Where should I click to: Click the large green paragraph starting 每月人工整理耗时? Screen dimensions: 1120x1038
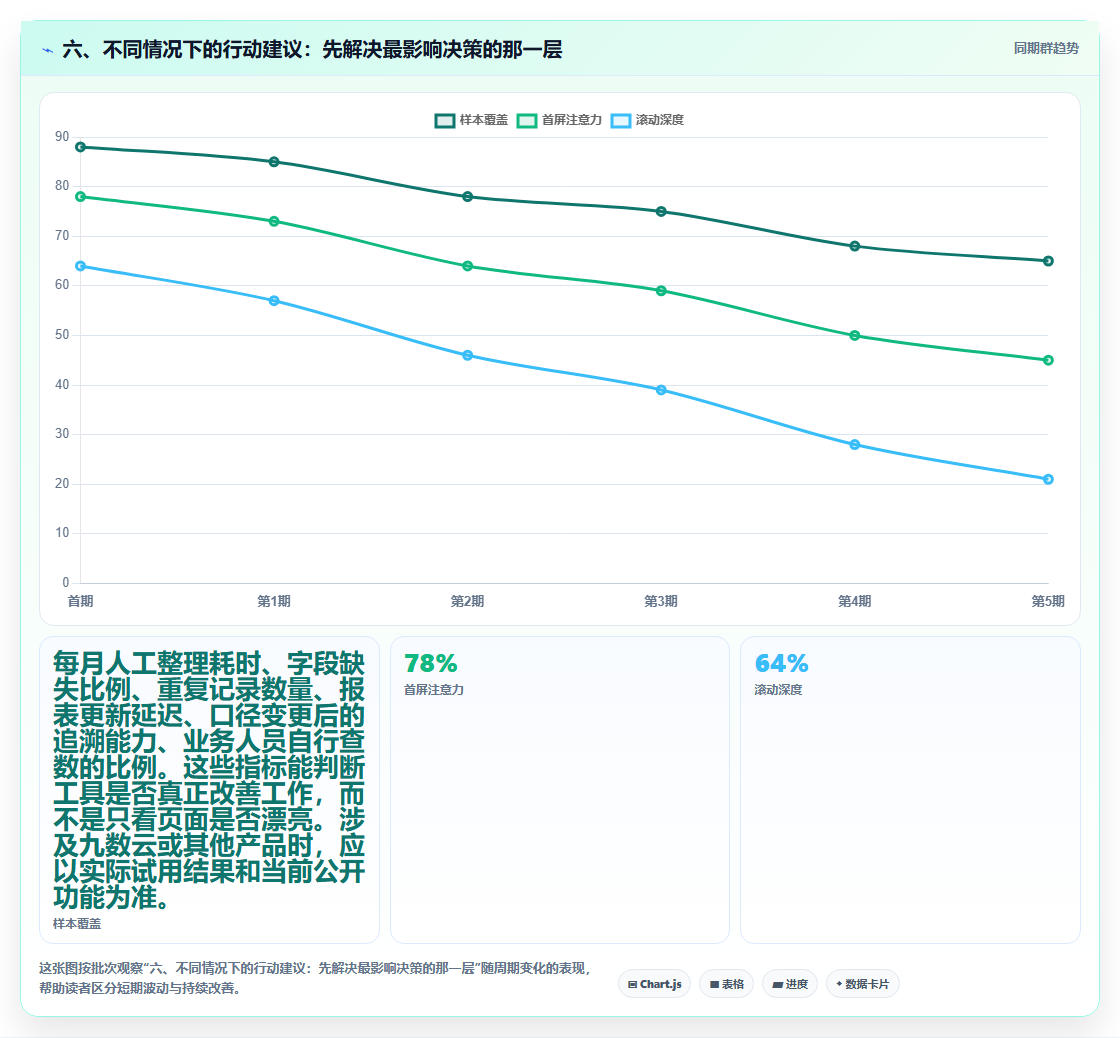coord(209,781)
